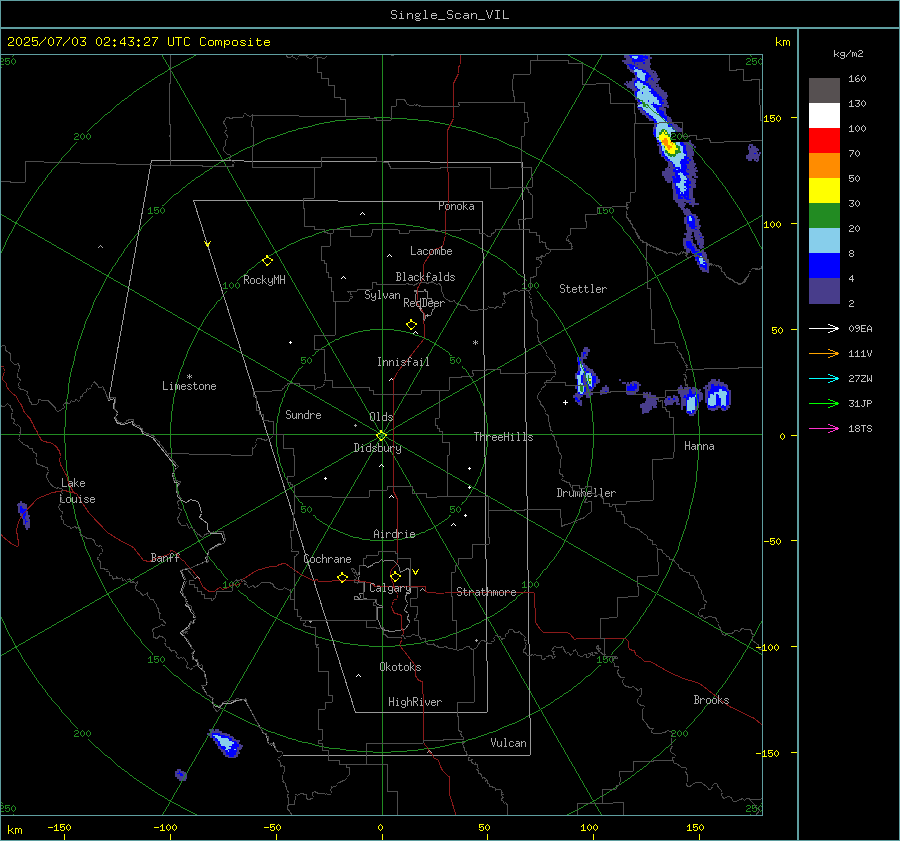Image resolution: width=900 pixels, height=841 pixels.
Task: Click the HighRiver label
Action: point(415,702)
